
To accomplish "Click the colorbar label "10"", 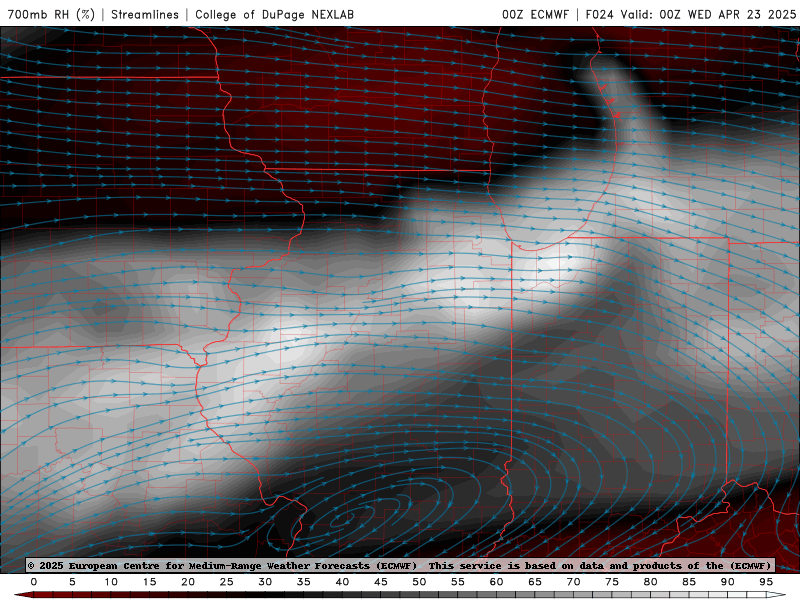I will click(111, 582).
